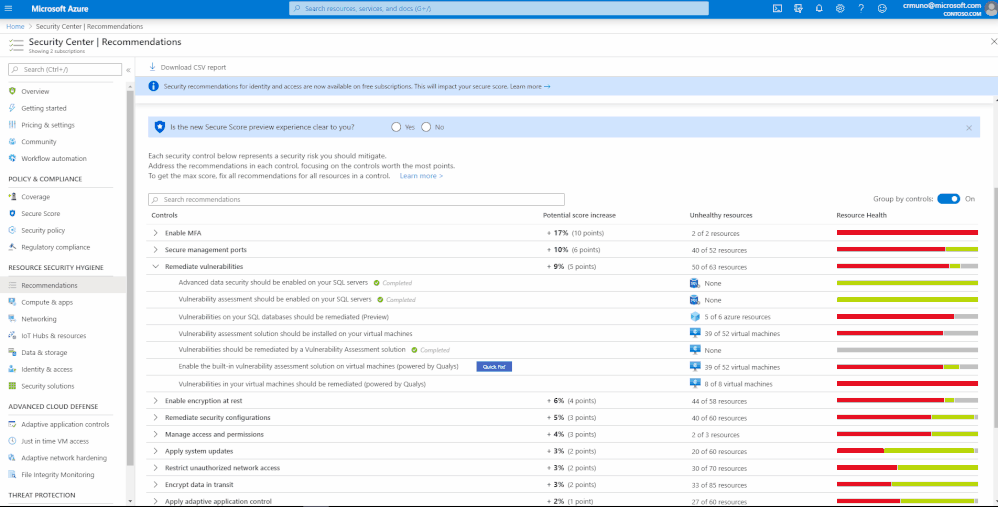Click the Pricing & settings icon
The image size is (998, 507).
tap(12, 125)
